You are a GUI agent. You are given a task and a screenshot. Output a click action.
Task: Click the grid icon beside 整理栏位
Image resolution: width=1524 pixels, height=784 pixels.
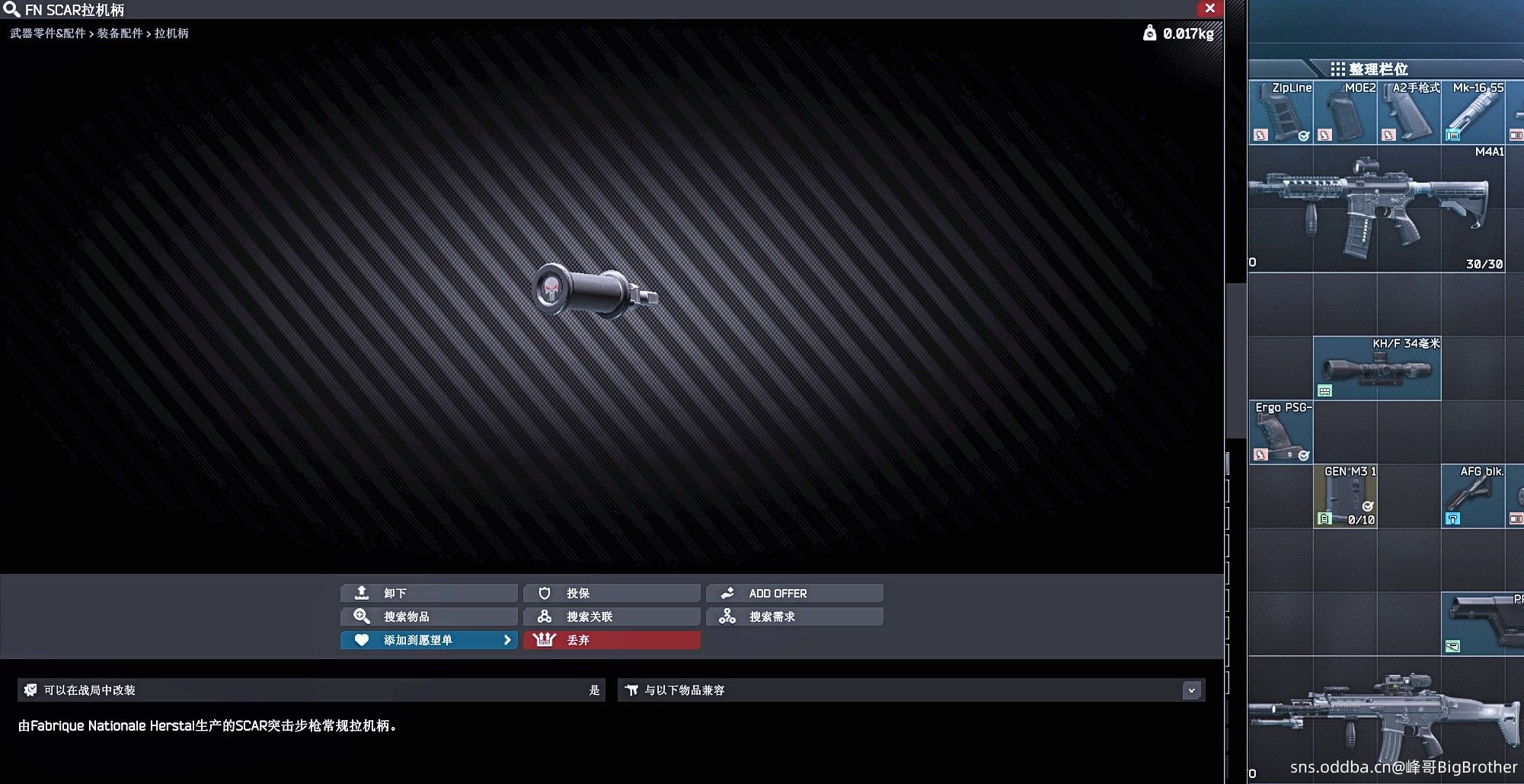pos(1337,69)
